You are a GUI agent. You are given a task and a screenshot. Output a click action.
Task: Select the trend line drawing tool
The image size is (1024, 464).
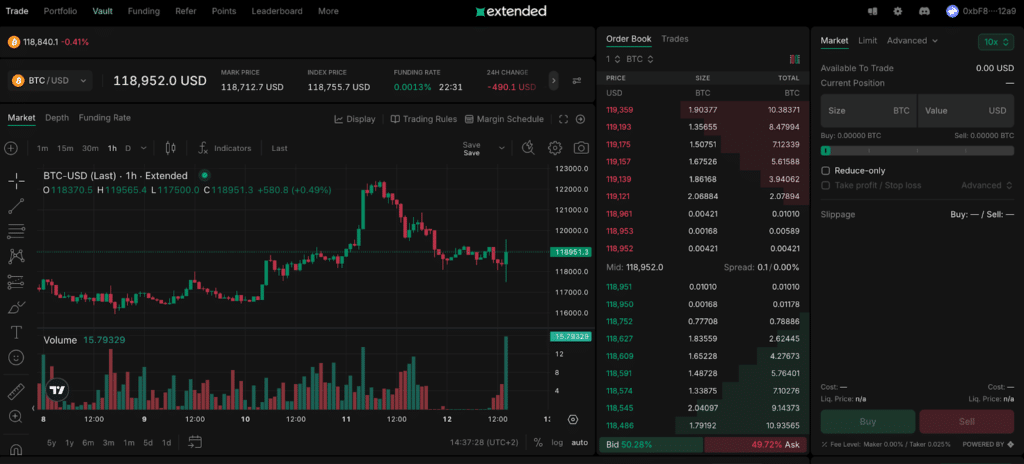[x=16, y=207]
